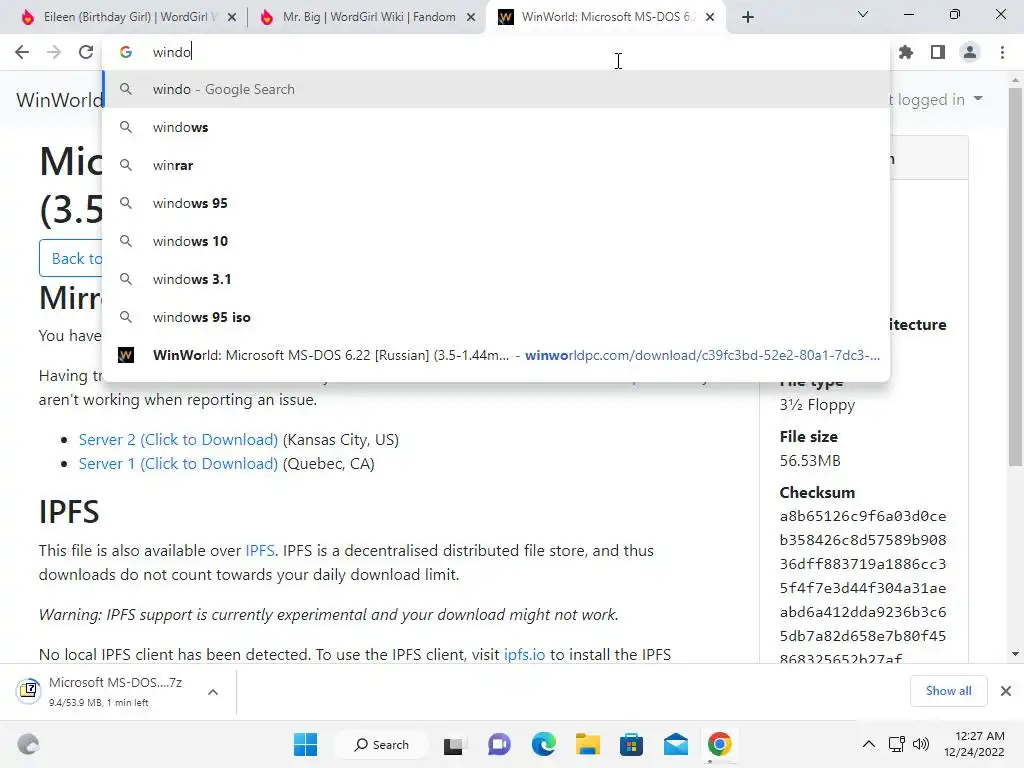Close the Mr. Big WordGirl Wiki tab

(471, 17)
